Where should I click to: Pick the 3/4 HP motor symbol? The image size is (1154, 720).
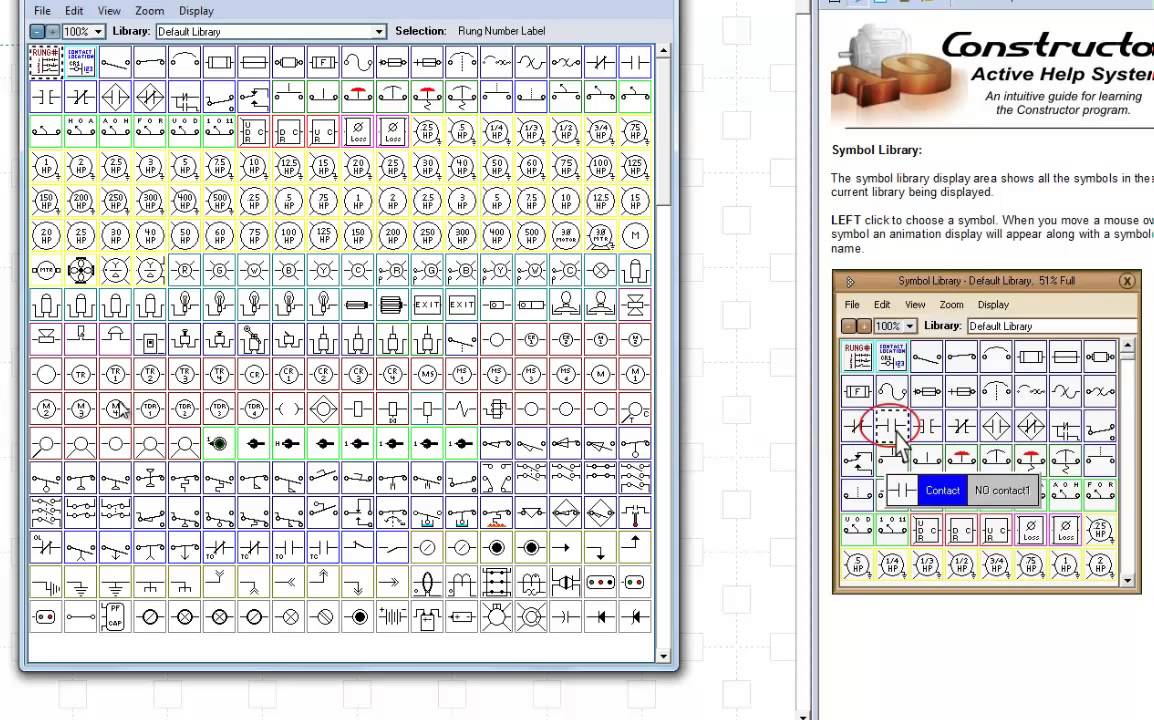600,131
